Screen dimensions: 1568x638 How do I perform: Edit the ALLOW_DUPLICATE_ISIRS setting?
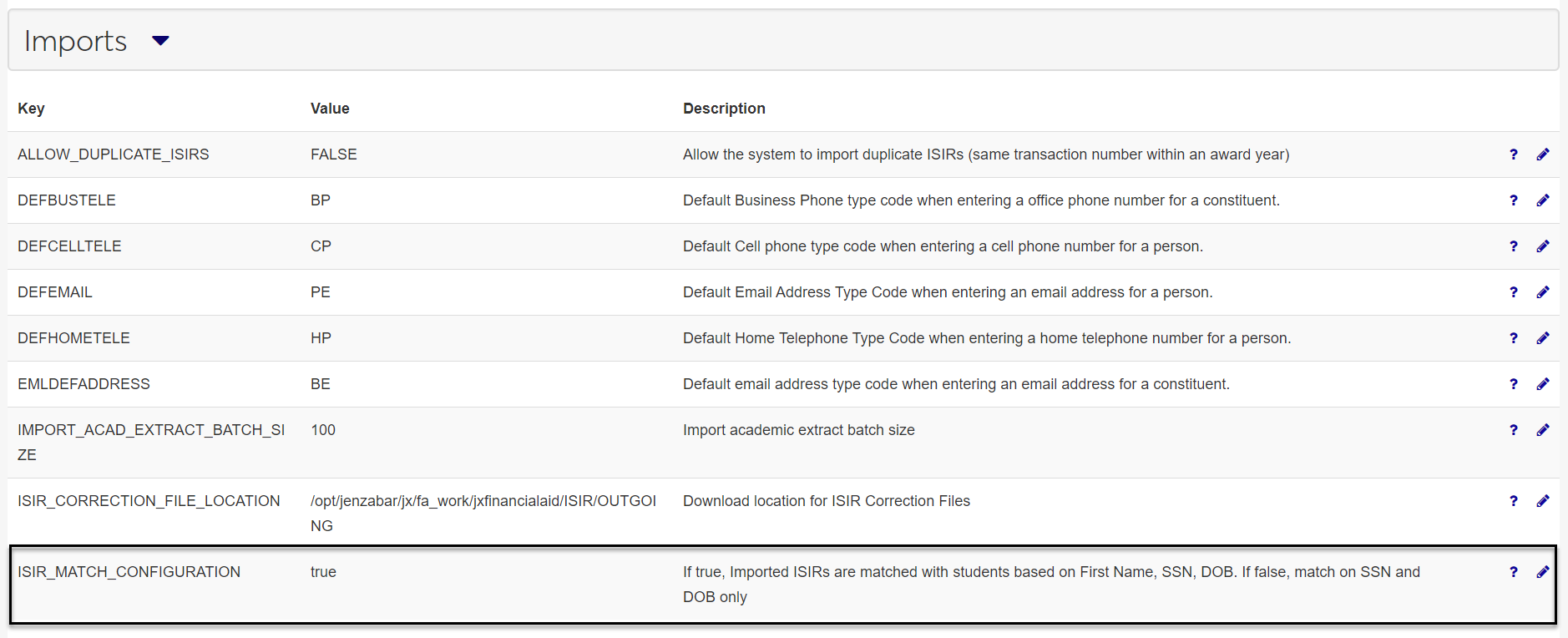click(x=1542, y=154)
